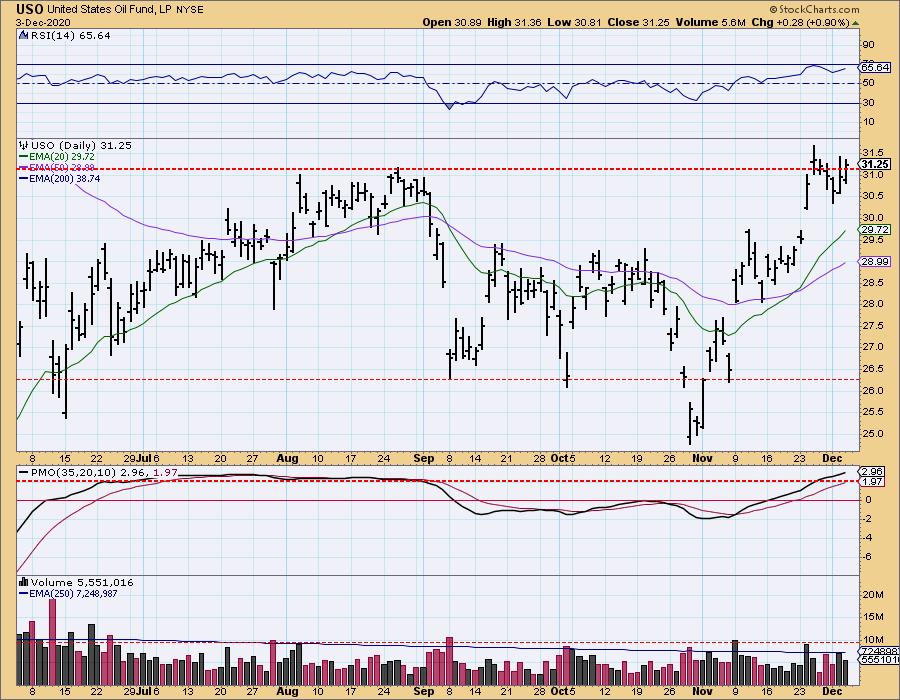Click the green up arrow beside Chg

point(855,23)
